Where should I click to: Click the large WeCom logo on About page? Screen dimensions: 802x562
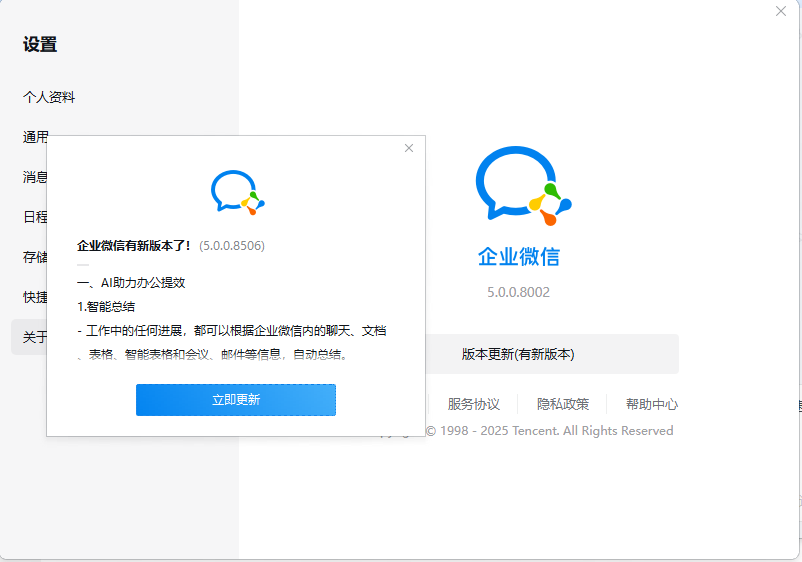tap(521, 184)
